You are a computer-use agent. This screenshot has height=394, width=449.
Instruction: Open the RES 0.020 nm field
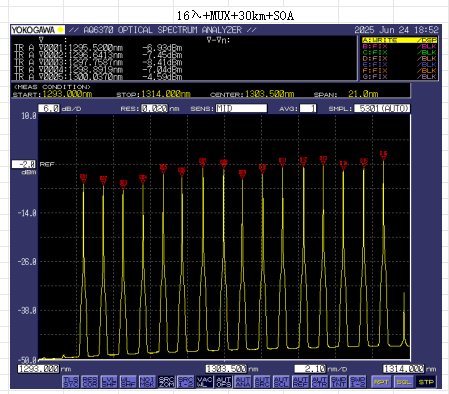[154, 108]
